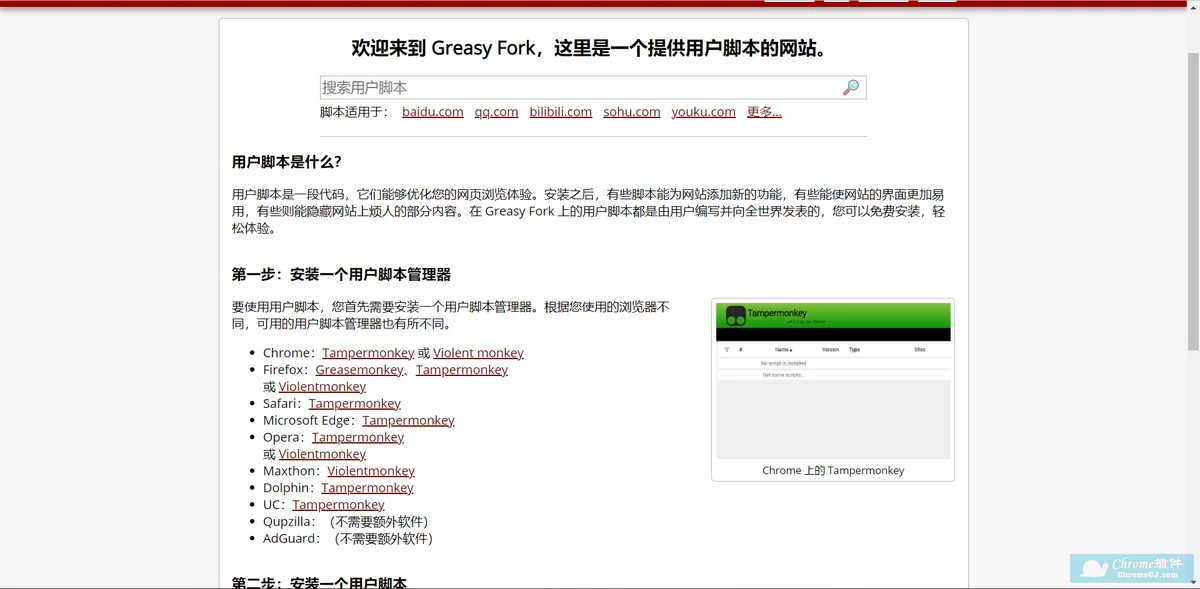Open Tampermonkey link for UC
This screenshot has height=589, width=1200.
point(338,505)
